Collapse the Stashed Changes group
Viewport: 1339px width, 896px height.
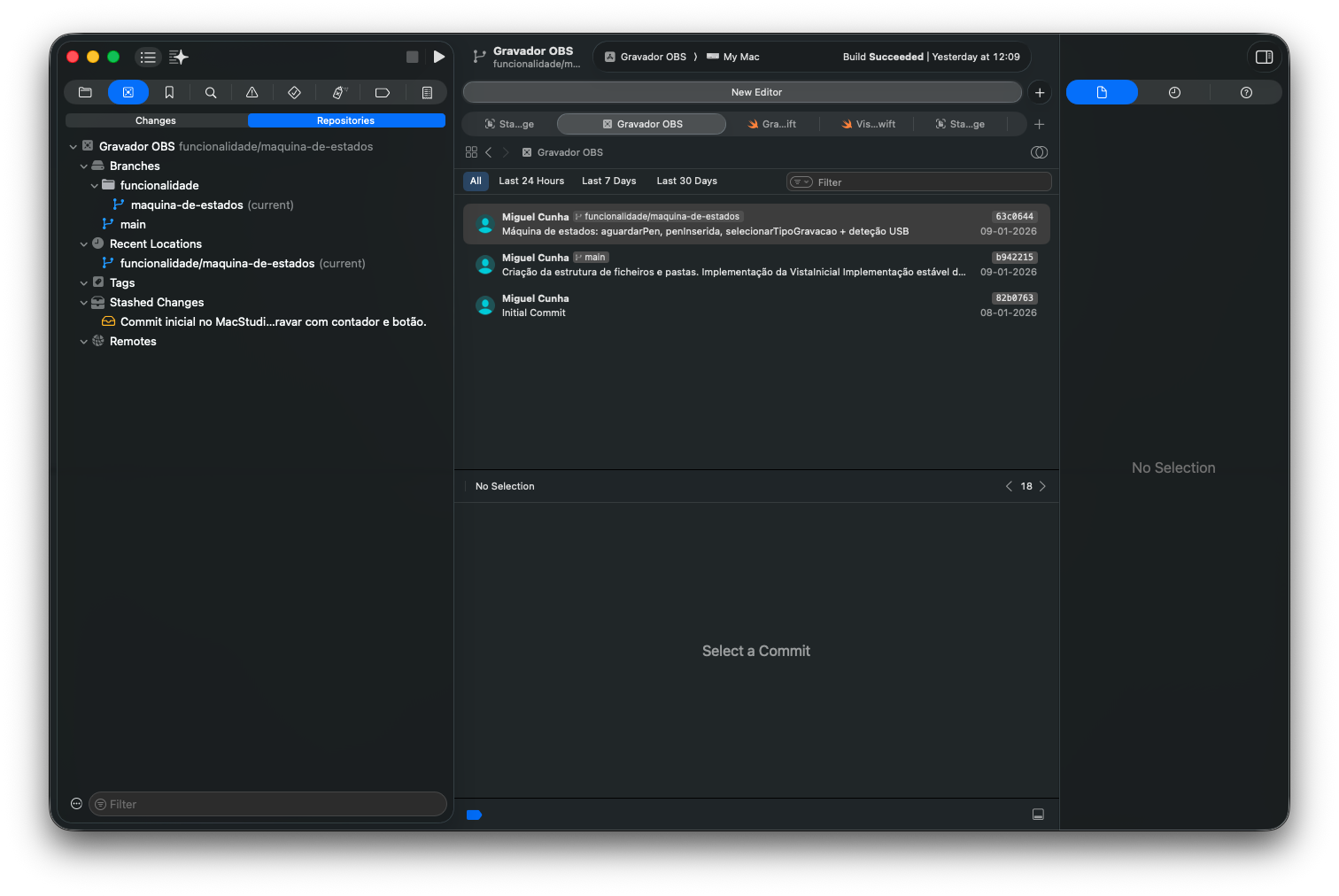tap(84, 303)
